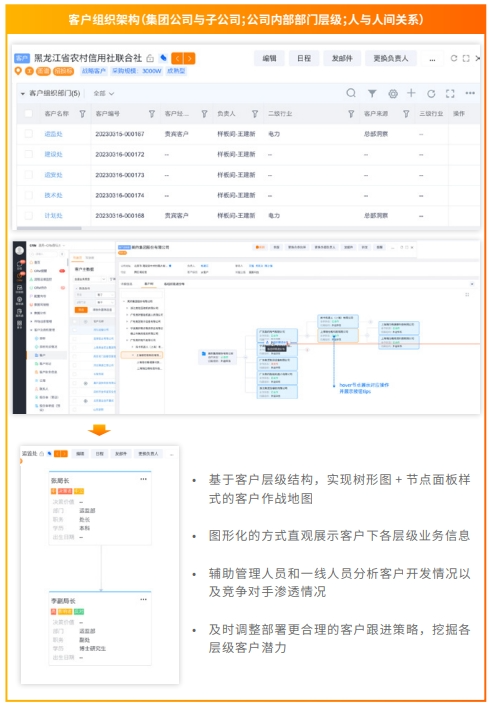Open the 技术处 department link
Viewport: 490px width, 706px height.
tap(54, 195)
